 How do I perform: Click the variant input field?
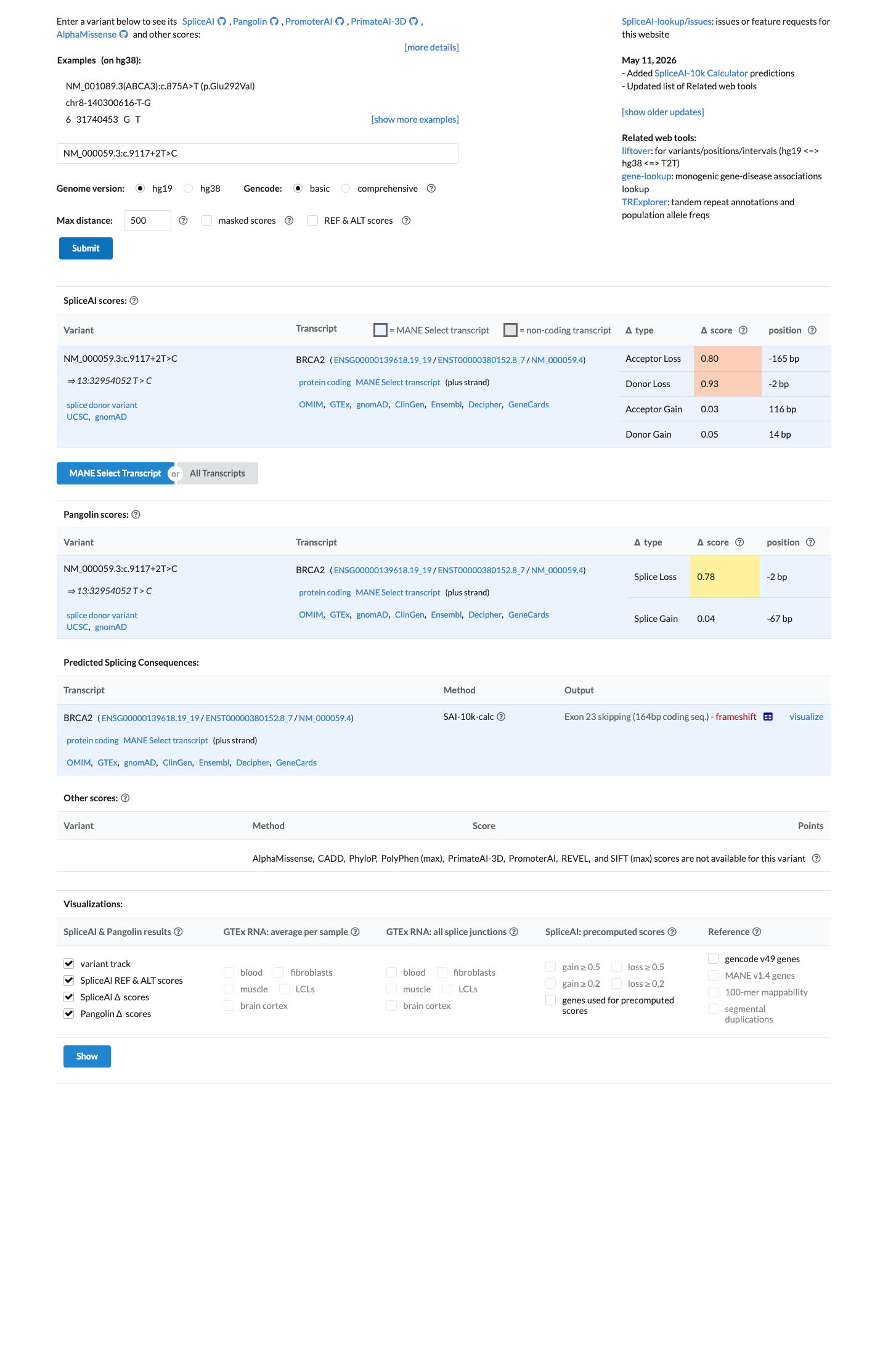coord(258,153)
